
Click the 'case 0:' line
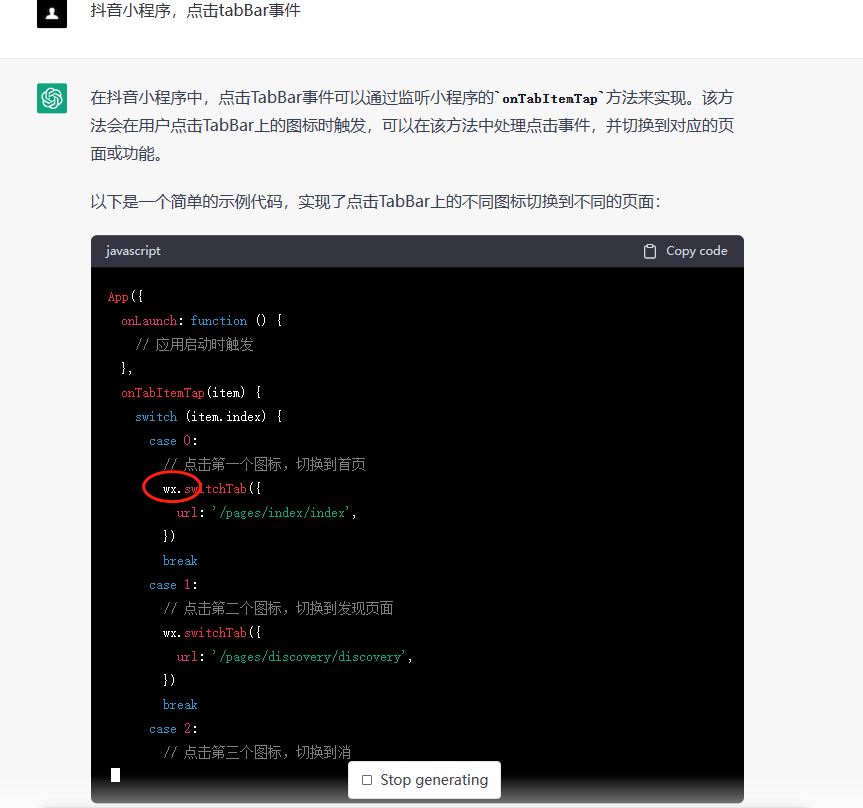[x=173, y=441]
